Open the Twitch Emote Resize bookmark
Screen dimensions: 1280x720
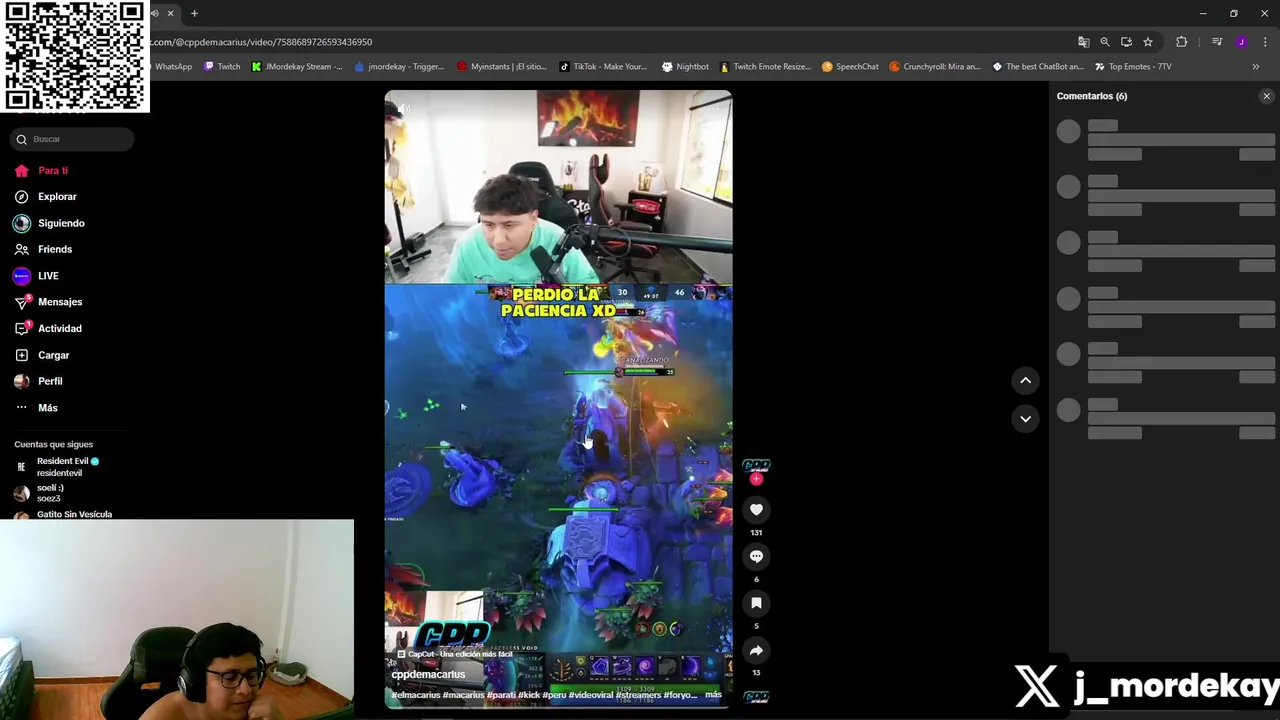[765, 67]
